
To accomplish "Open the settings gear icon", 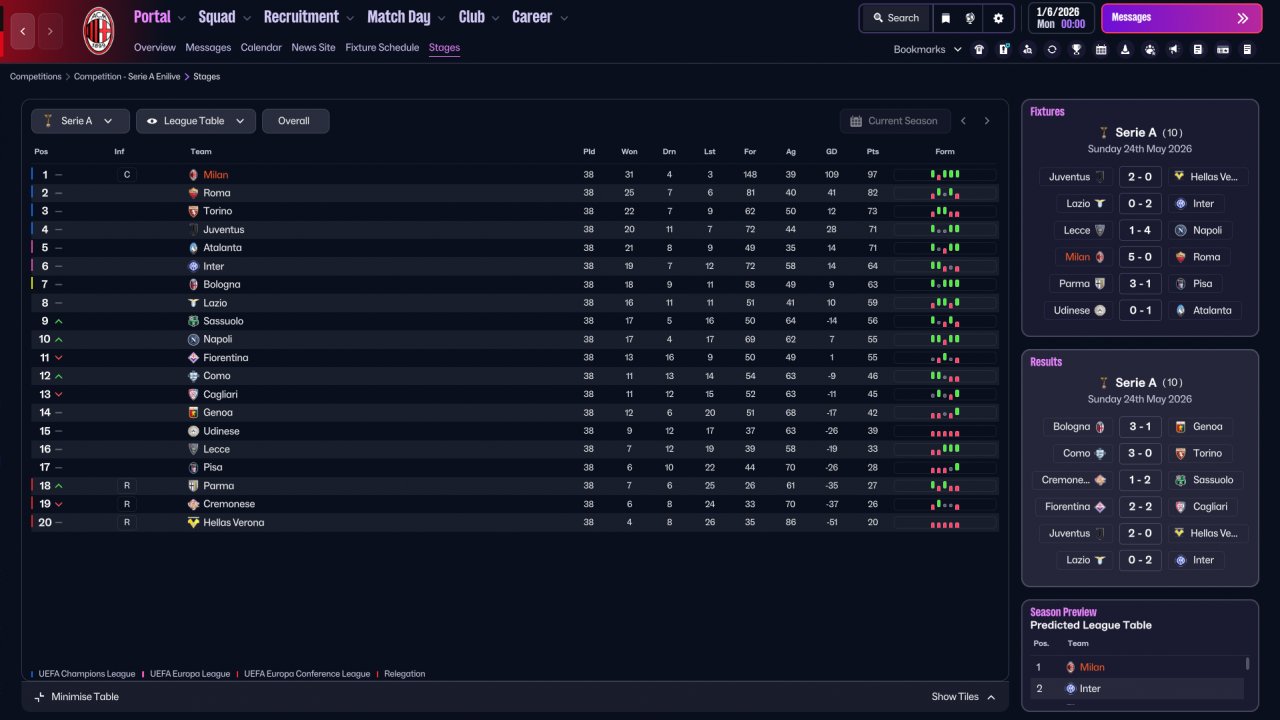I will pos(998,18).
